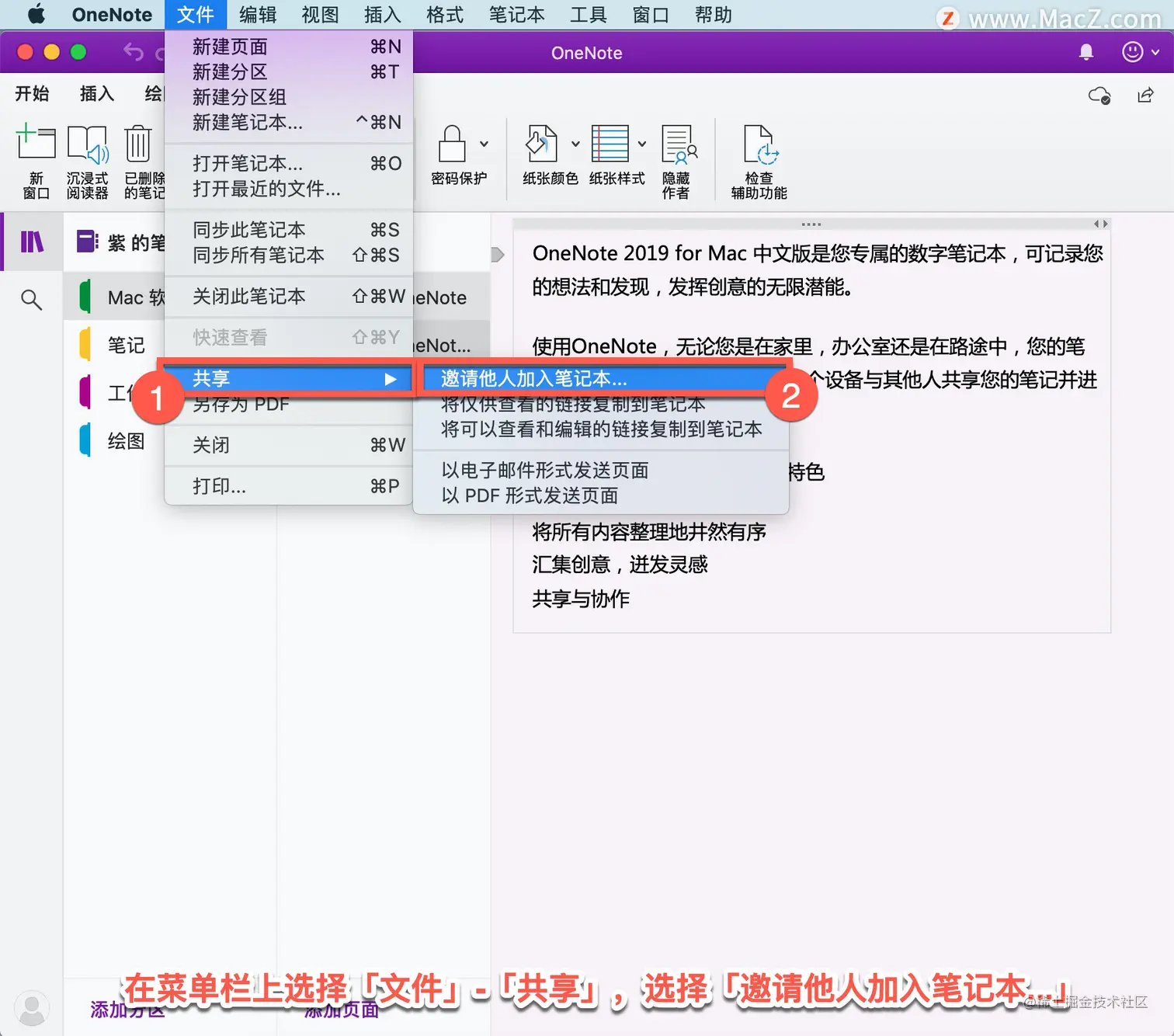Image resolution: width=1174 pixels, height=1036 pixels.
Task: Toggle the 隐藏作者 option
Action: [x=677, y=162]
